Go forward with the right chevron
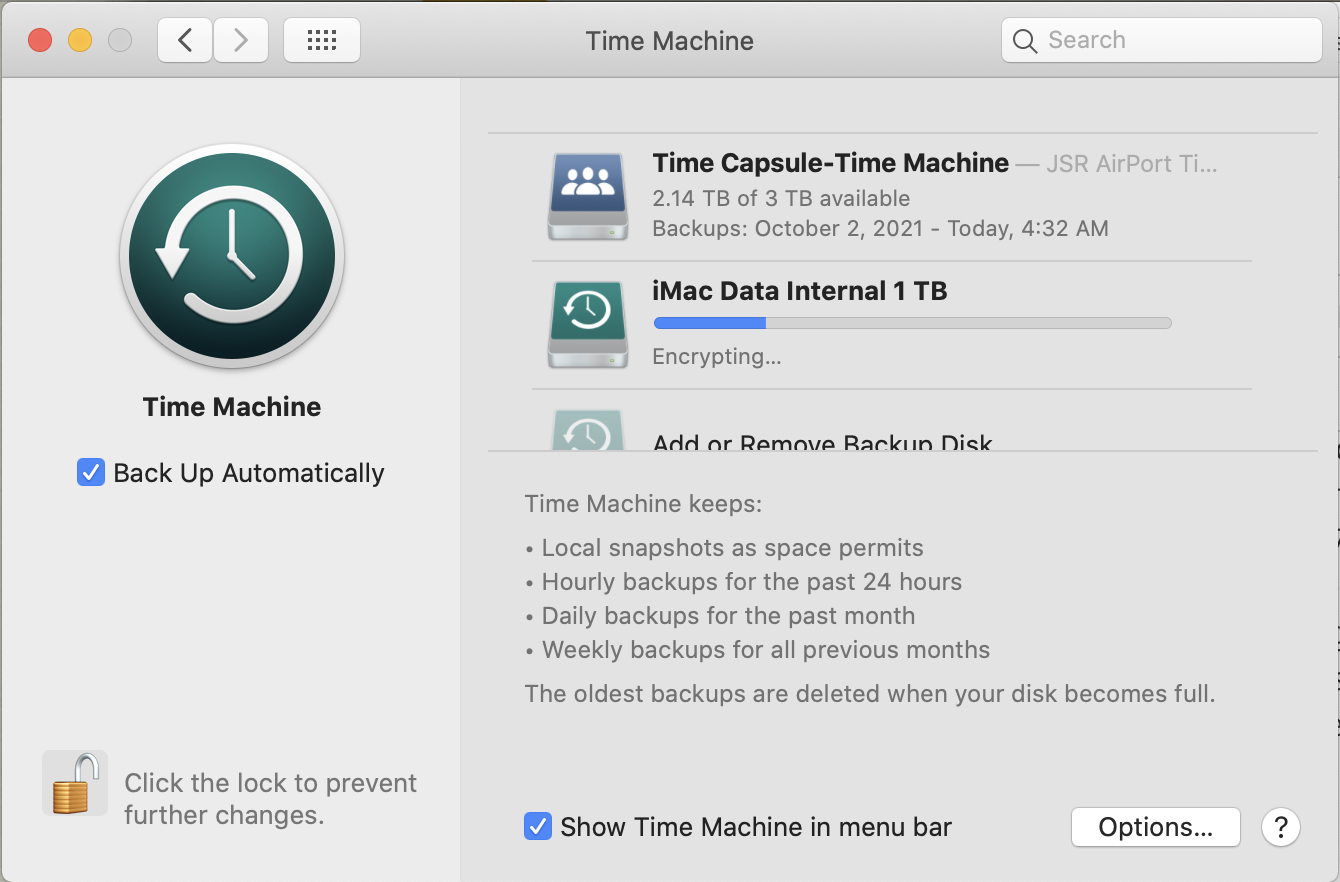The width and height of the screenshot is (1340, 882). pos(239,41)
